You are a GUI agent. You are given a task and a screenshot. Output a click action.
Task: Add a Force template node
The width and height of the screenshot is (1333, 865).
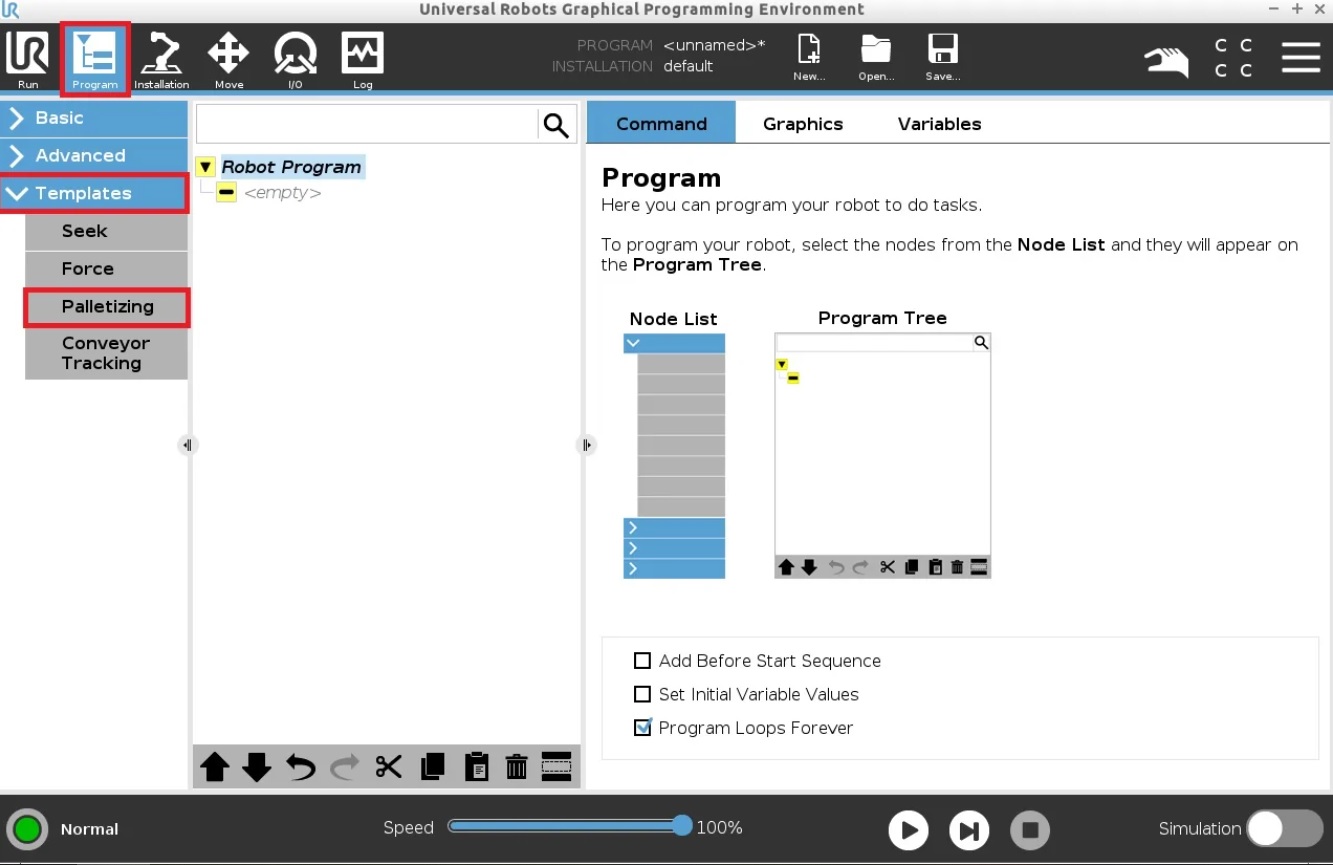(x=106, y=269)
